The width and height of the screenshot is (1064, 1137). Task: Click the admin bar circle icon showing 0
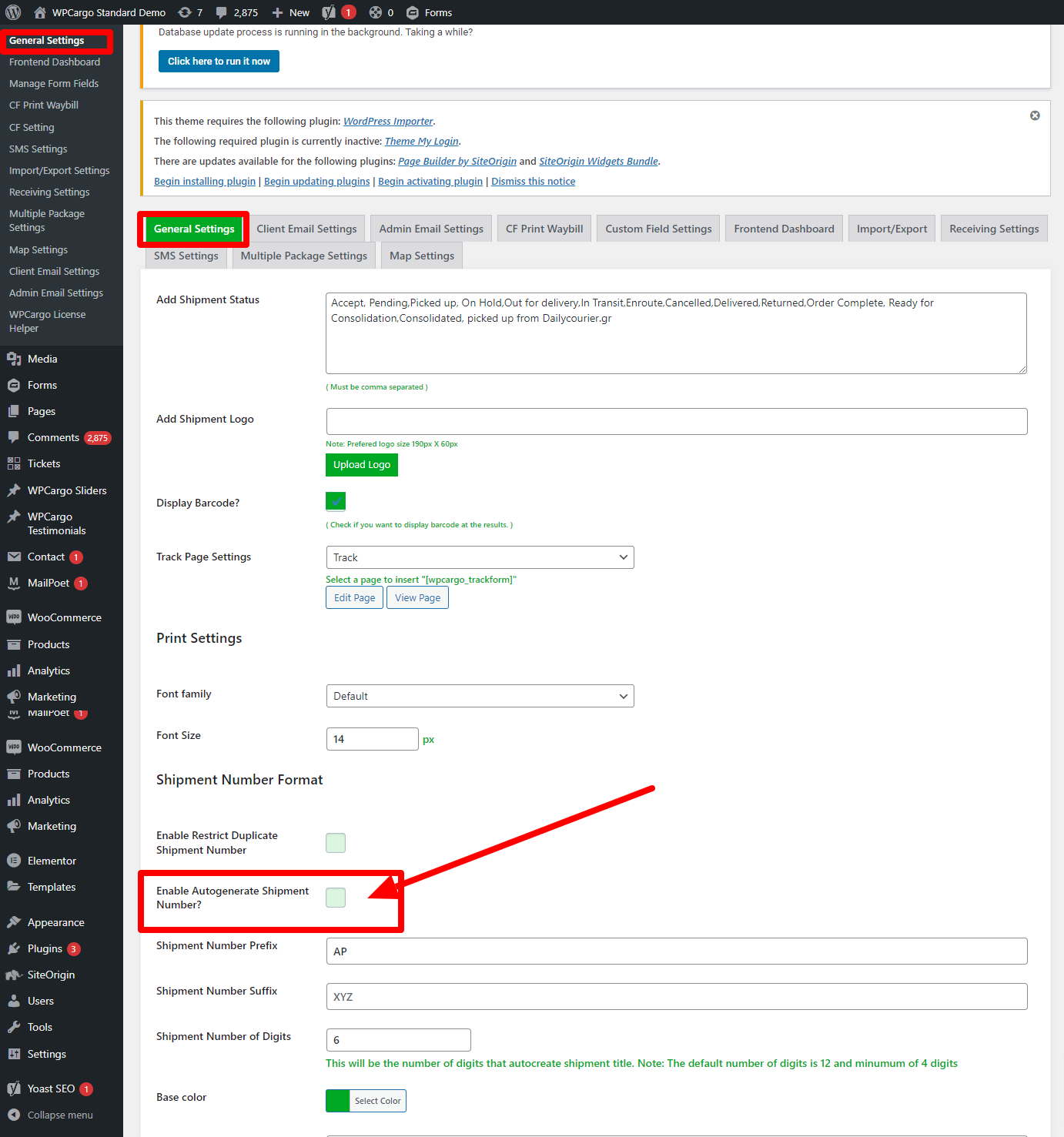[x=376, y=12]
